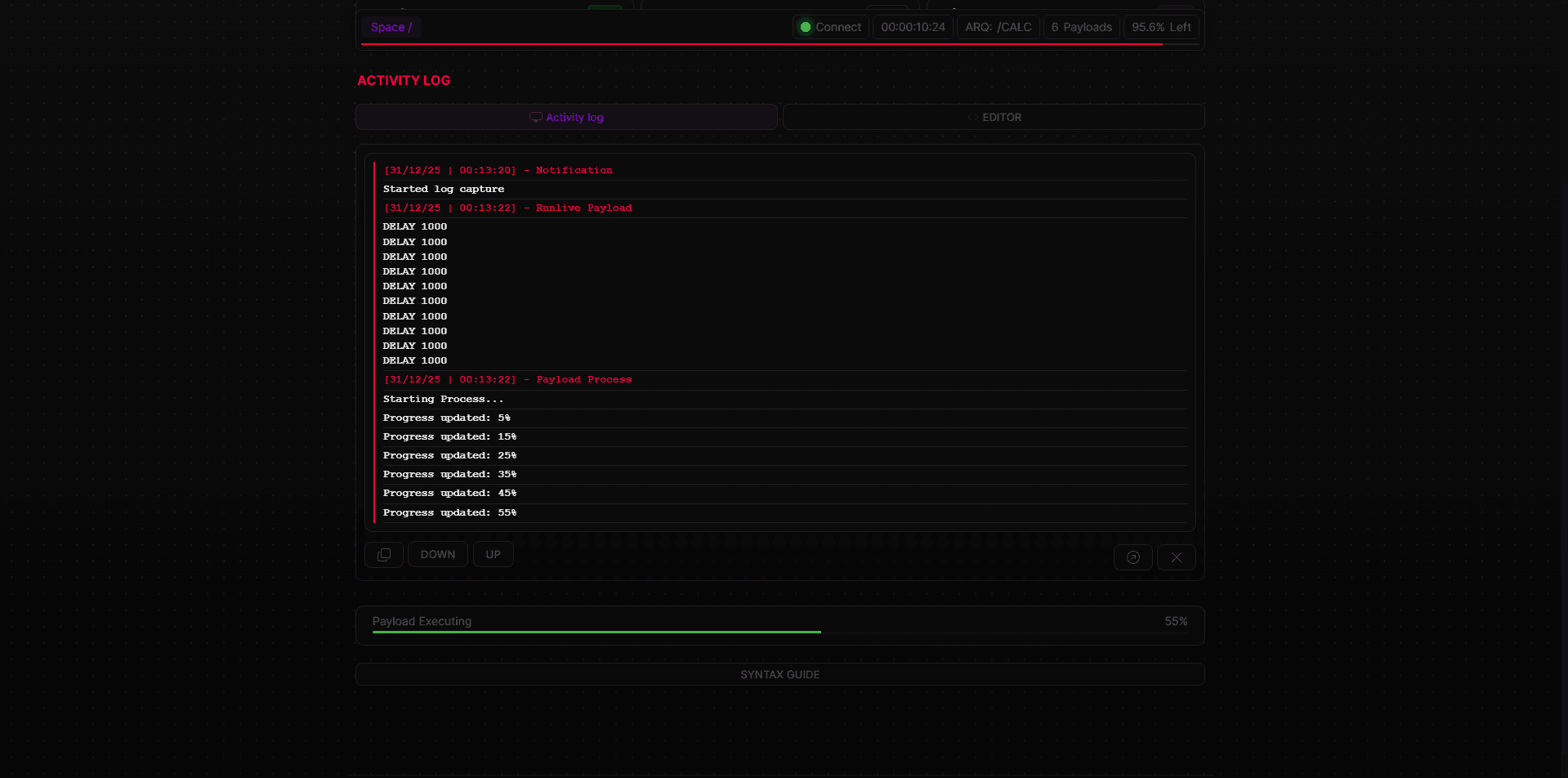Viewport: 1568px width, 778px height.
Task: Click the ARQ: /CALC status badge
Action: click(x=998, y=27)
